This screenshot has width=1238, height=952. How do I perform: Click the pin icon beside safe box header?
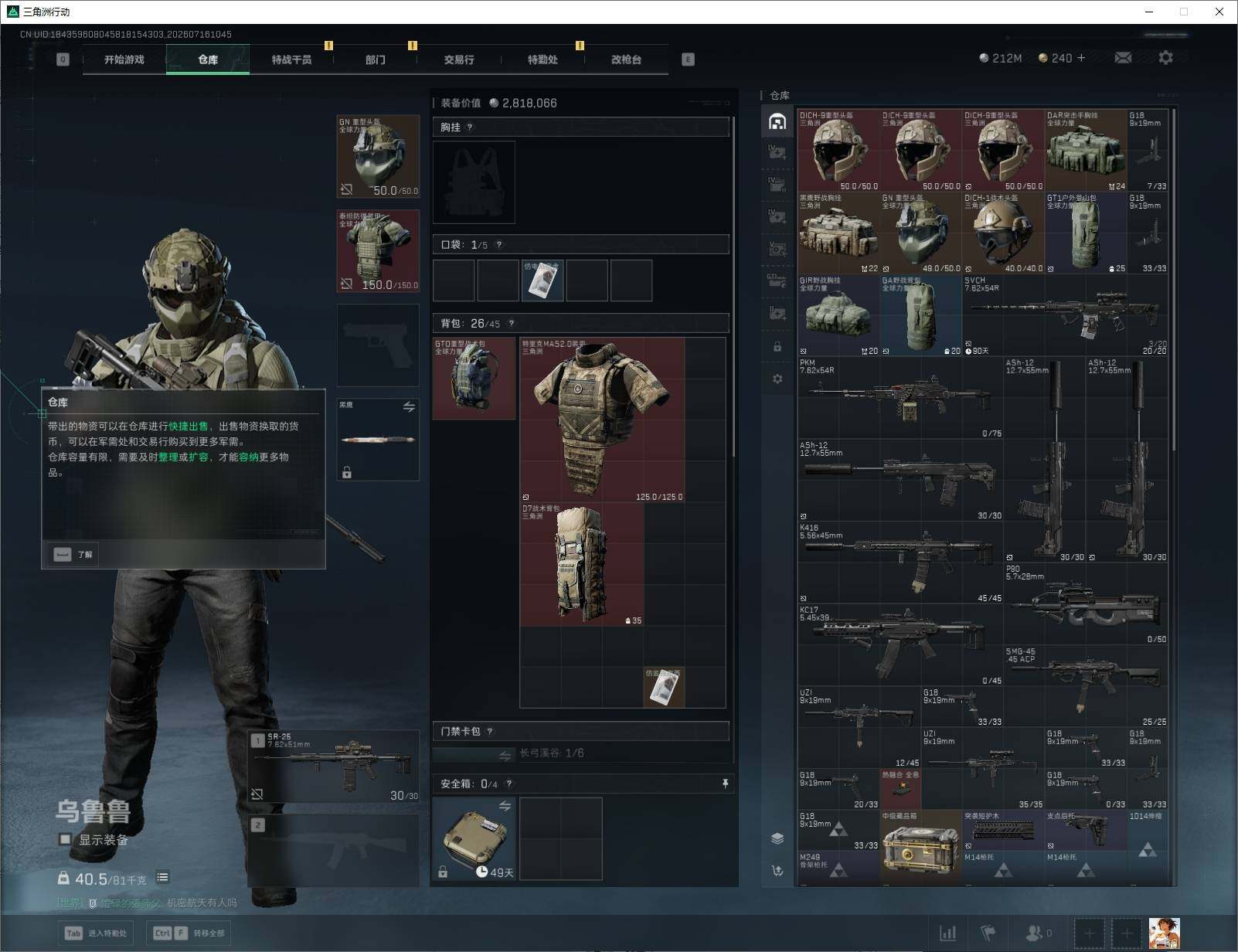tap(725, 784)
